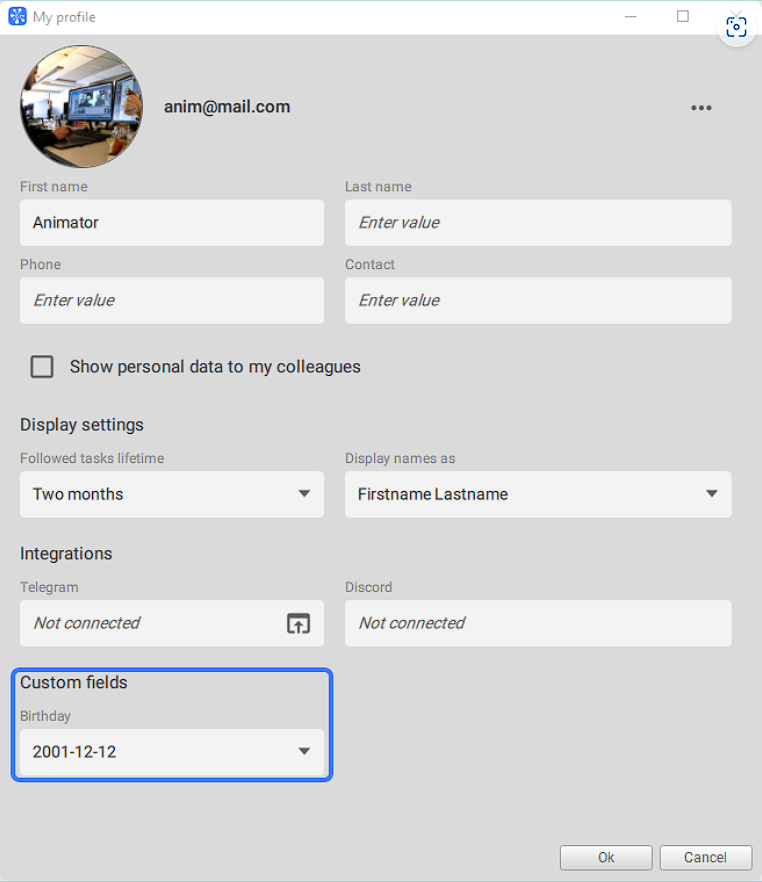The width and height of the screenshot is (762, 882).
Task: Expand the Display names as dropdown
Action: 538,494
